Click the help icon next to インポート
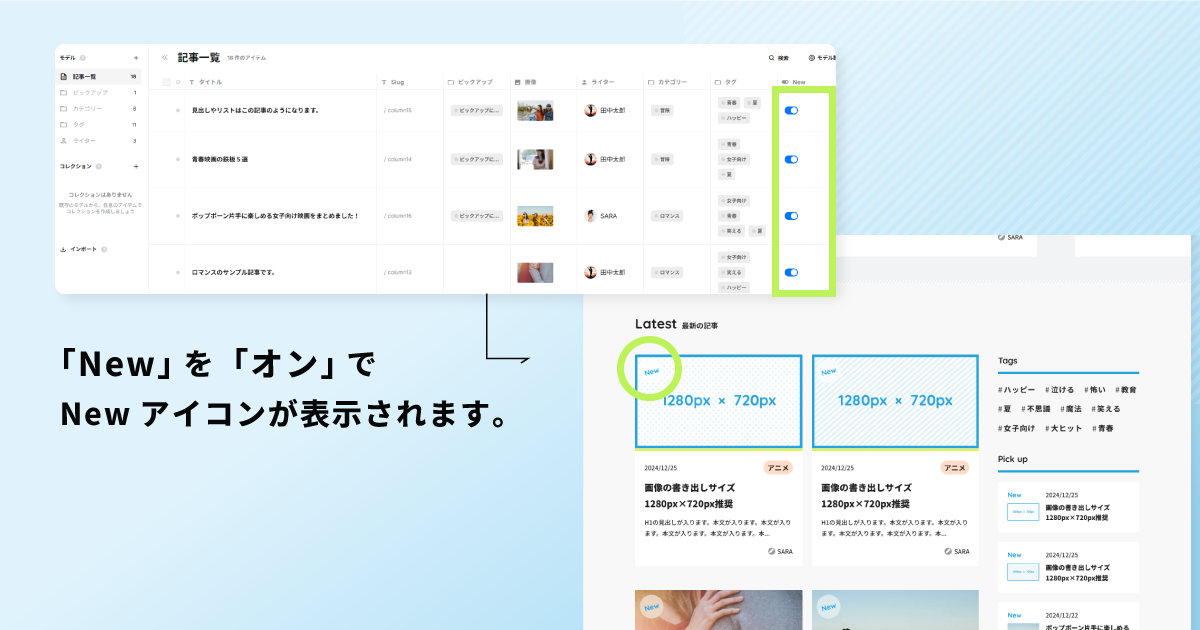This screenshot has width=1200, height=630. 104,249
